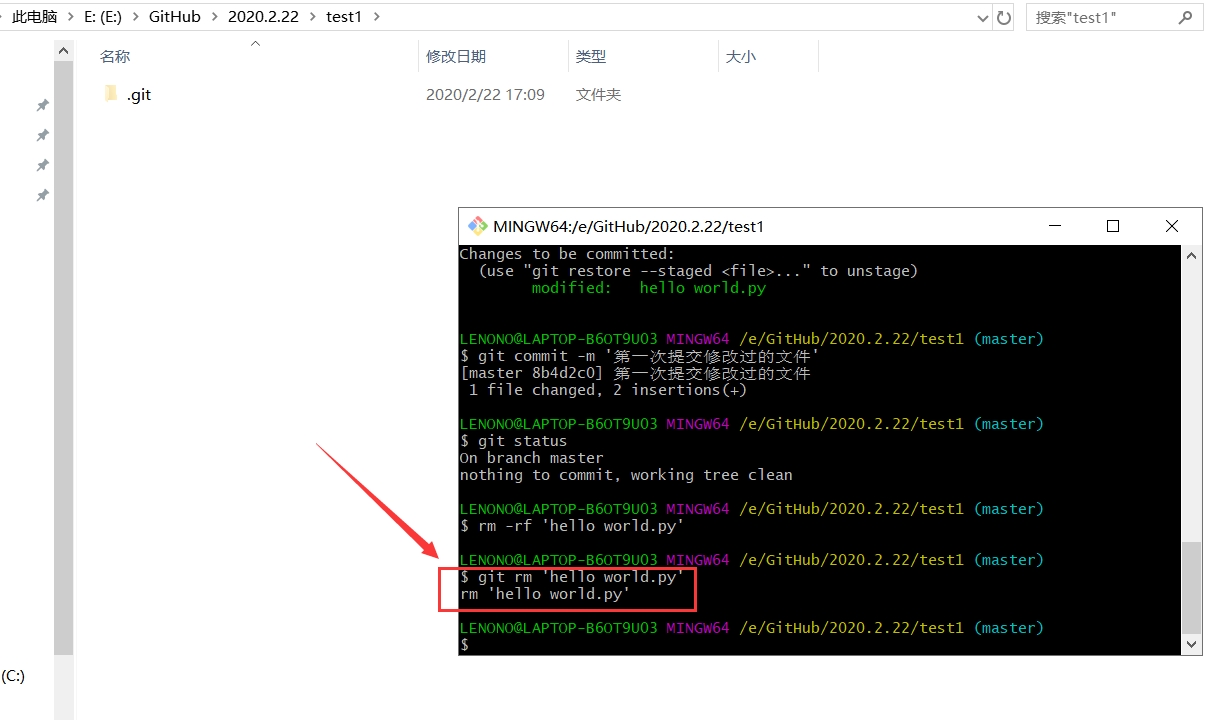Open the .git folder
1216x720 pixels.
[x=138, y=94]
